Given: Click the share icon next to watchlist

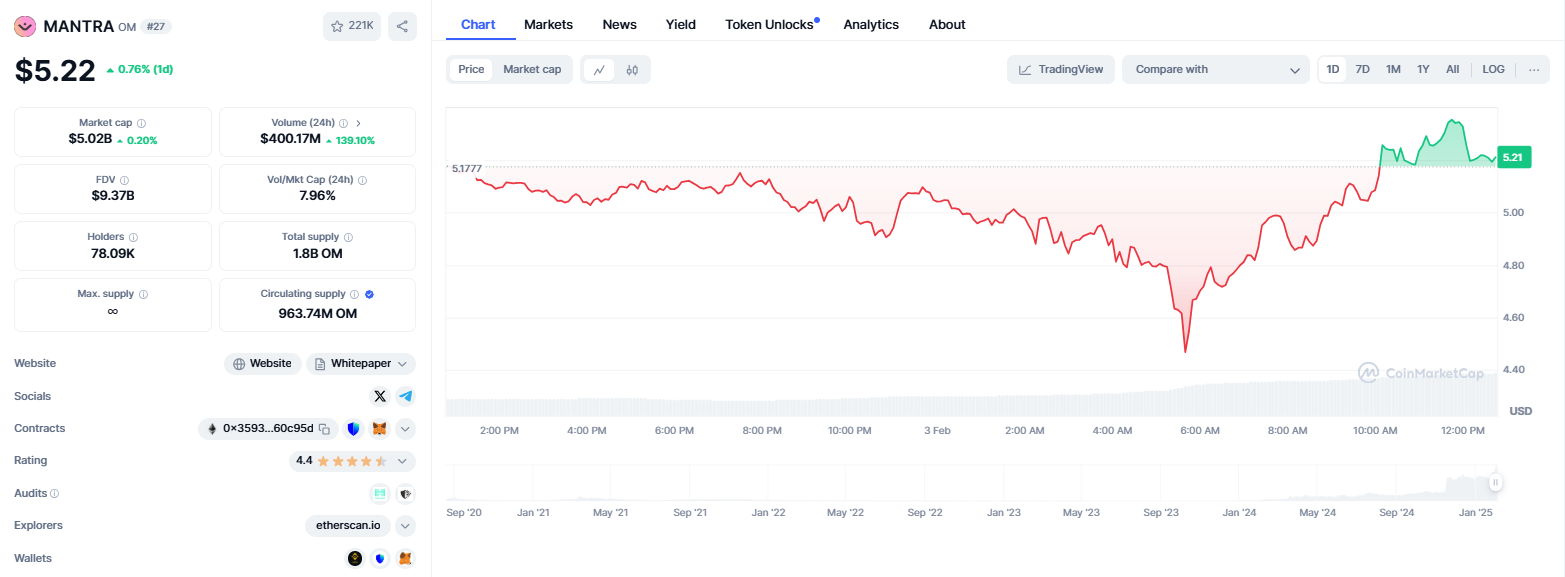Looking at the screenshot, I should tap(402, 27).
